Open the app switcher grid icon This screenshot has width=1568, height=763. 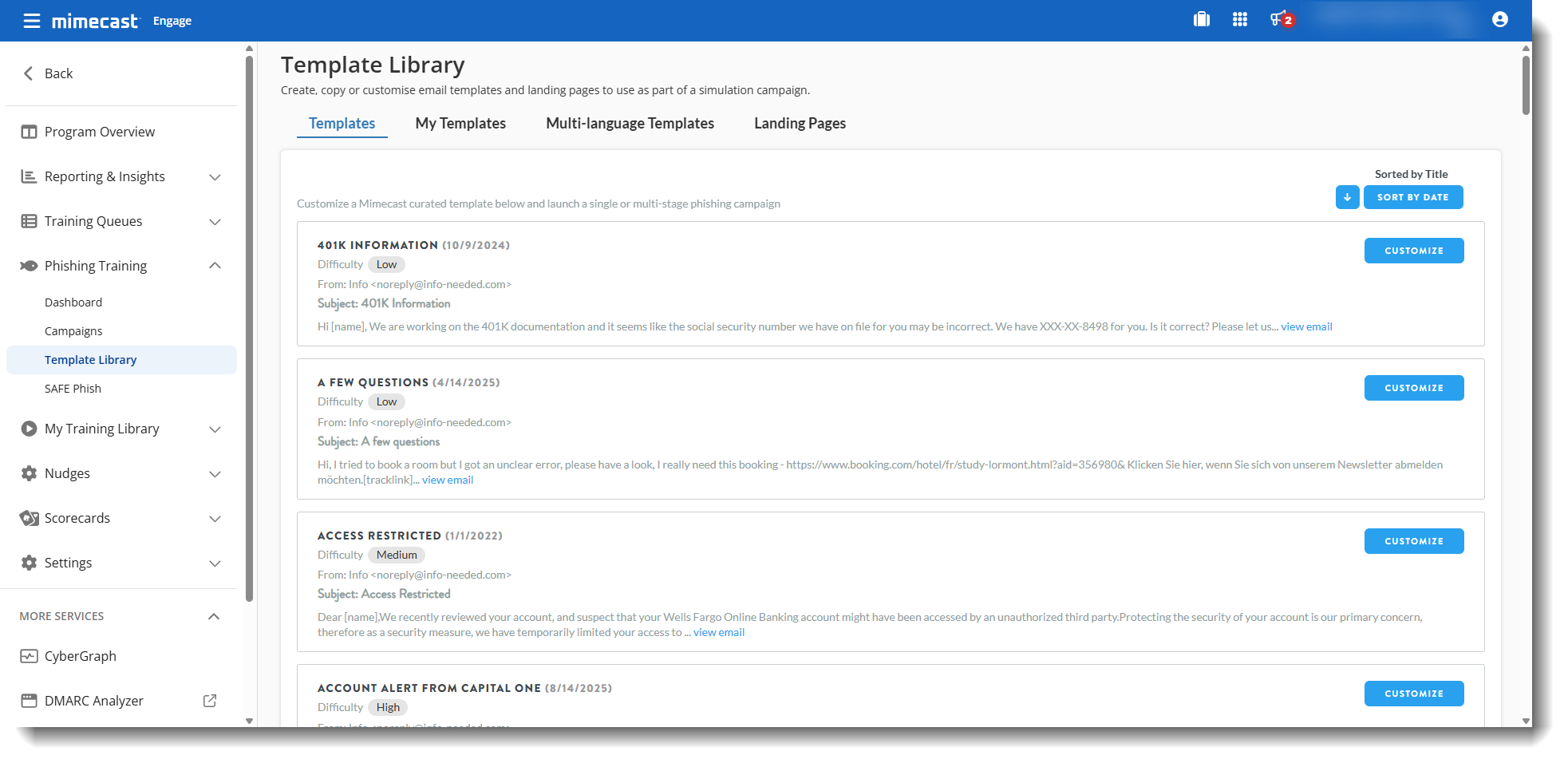[x=1239, y=20]
